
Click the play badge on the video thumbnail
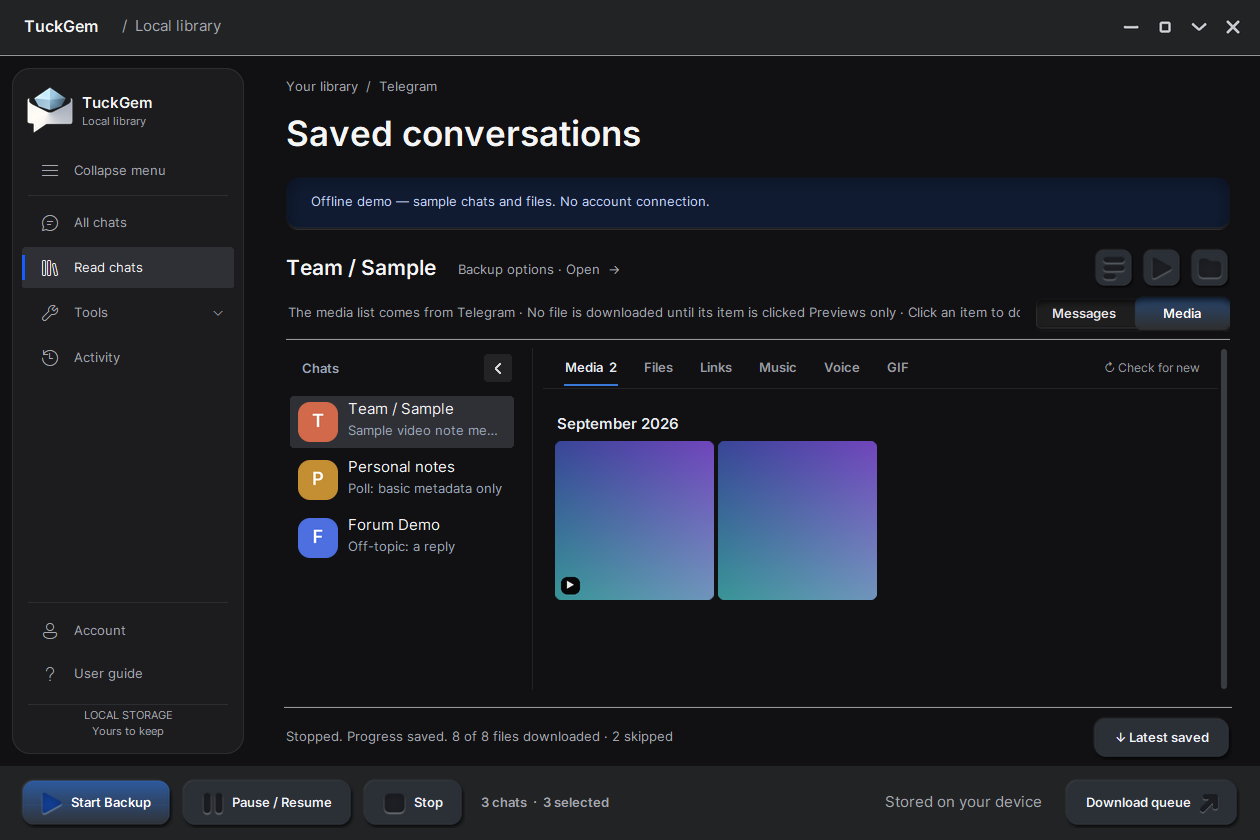tap(570, 586)
